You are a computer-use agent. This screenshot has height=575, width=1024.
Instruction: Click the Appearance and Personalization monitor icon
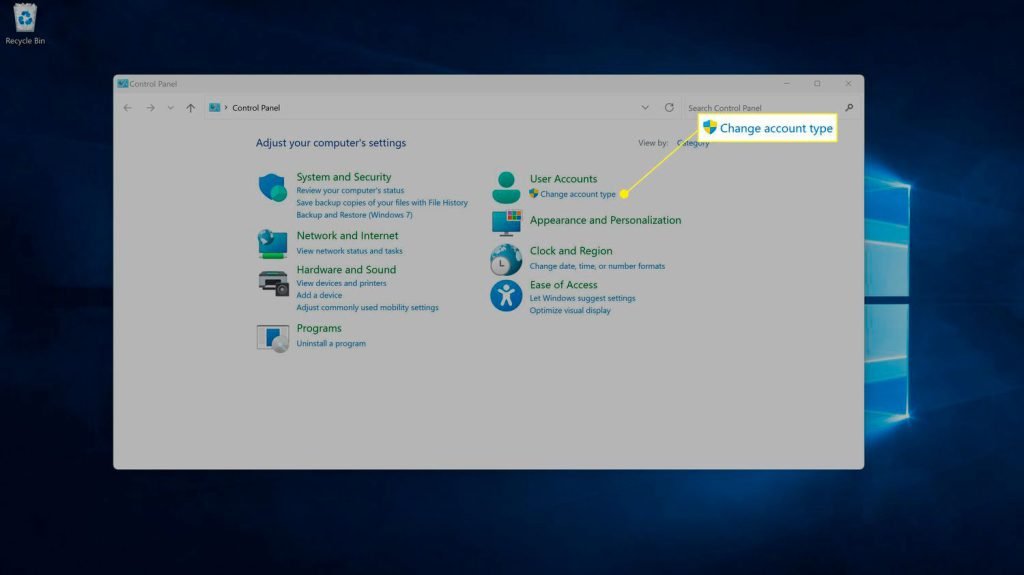coord(506,222)
